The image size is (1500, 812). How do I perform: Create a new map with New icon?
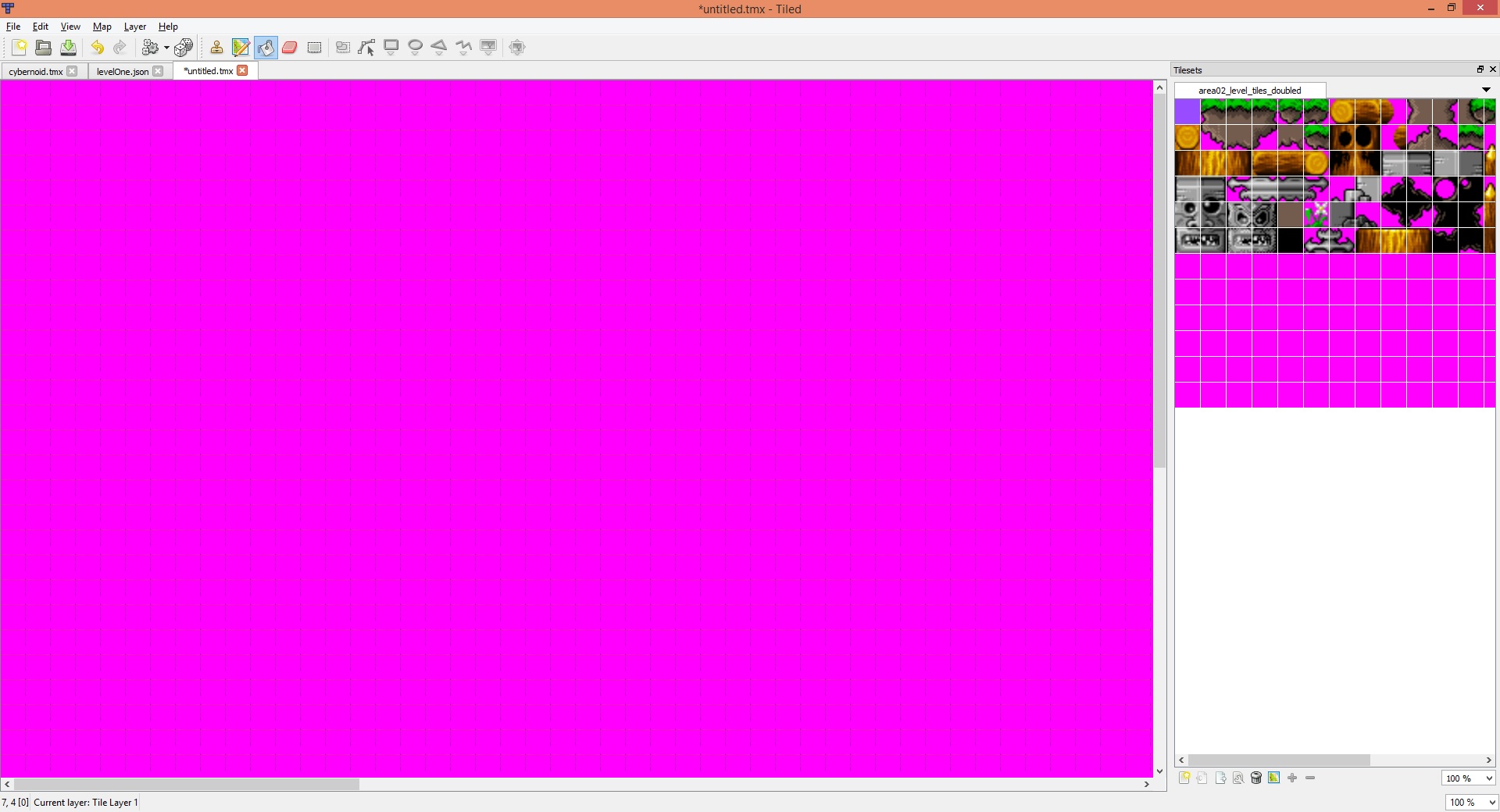coord(20,48)
